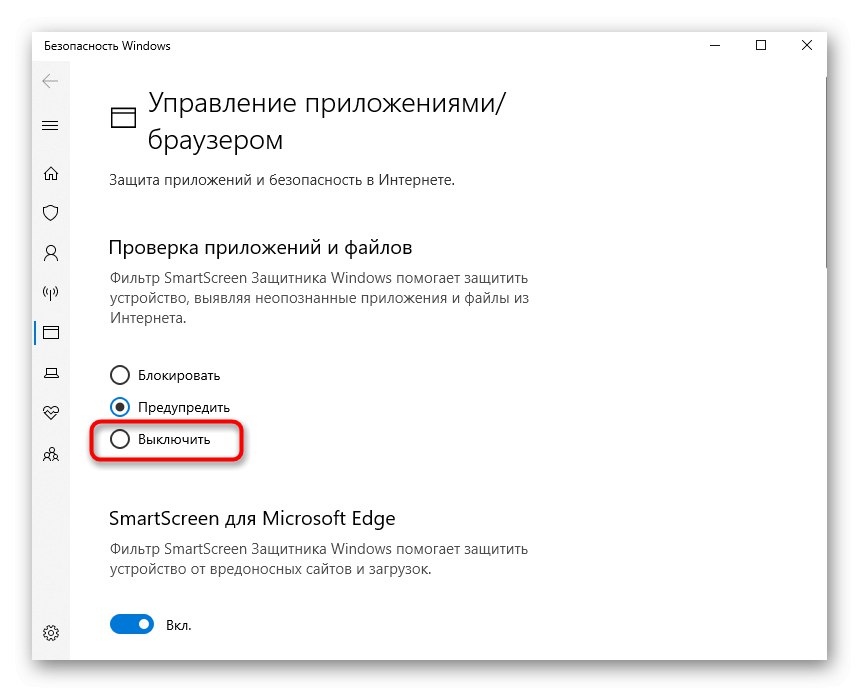The width and height of the screenshot is (859, 692).
Task: Minimize the Безопасность Windows window
Action: click(715, 45)
